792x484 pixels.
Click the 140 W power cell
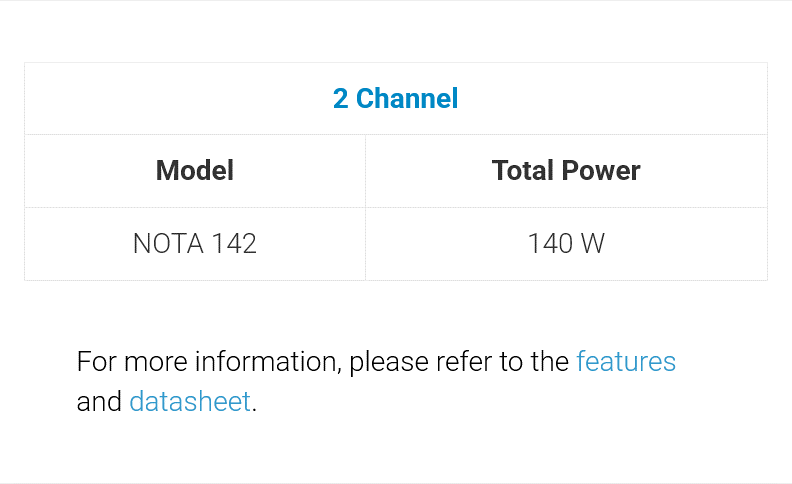(566, 244)
